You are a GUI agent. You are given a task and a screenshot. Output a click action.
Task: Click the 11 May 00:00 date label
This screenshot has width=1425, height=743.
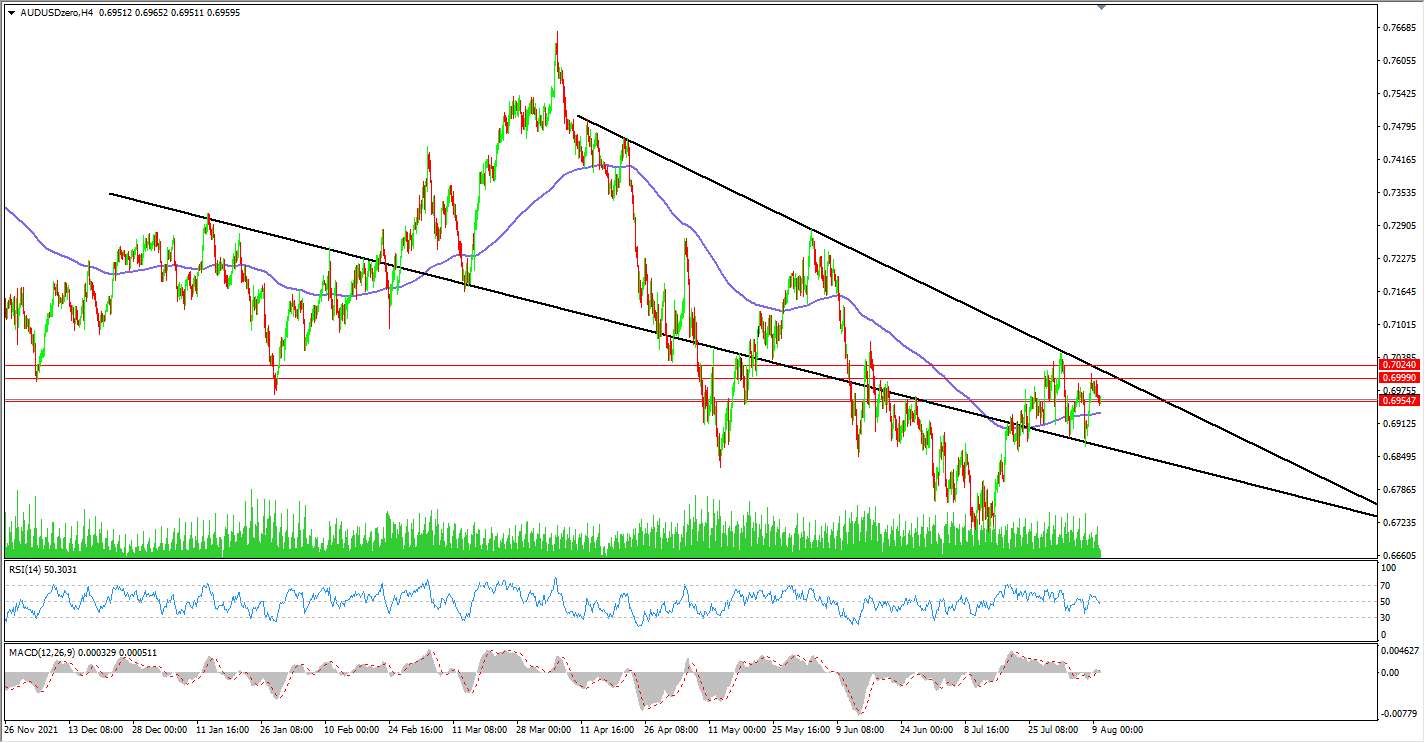click(735, 729)
